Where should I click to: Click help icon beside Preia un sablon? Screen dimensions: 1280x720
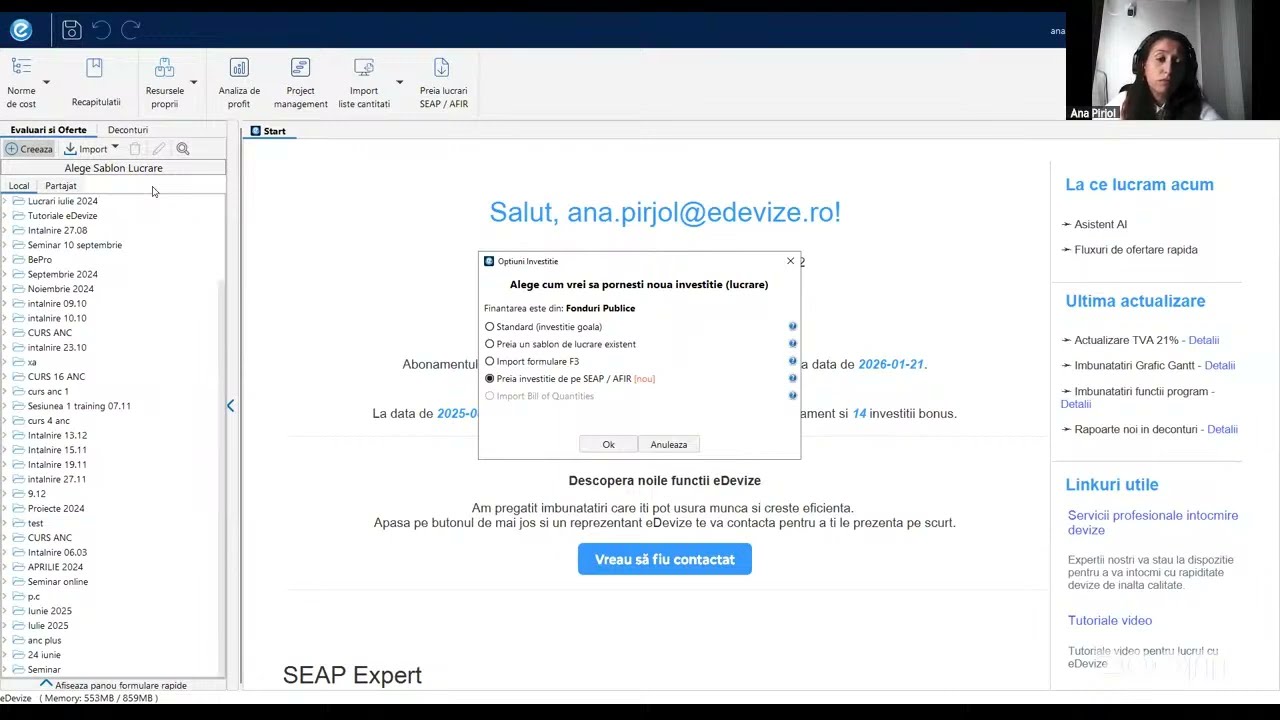(792, 344)
